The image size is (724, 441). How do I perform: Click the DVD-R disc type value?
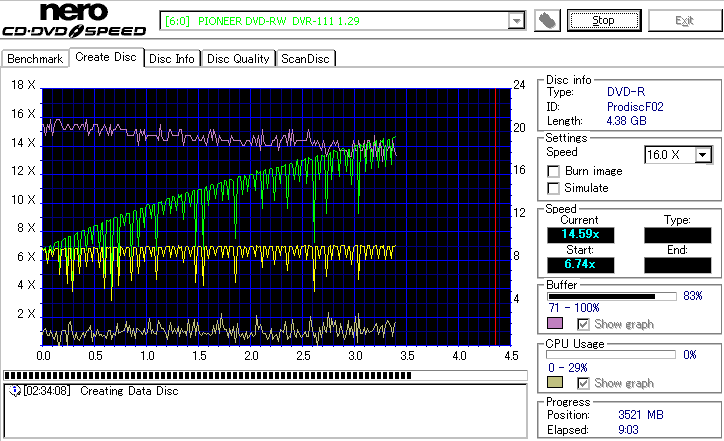(626, 92)
